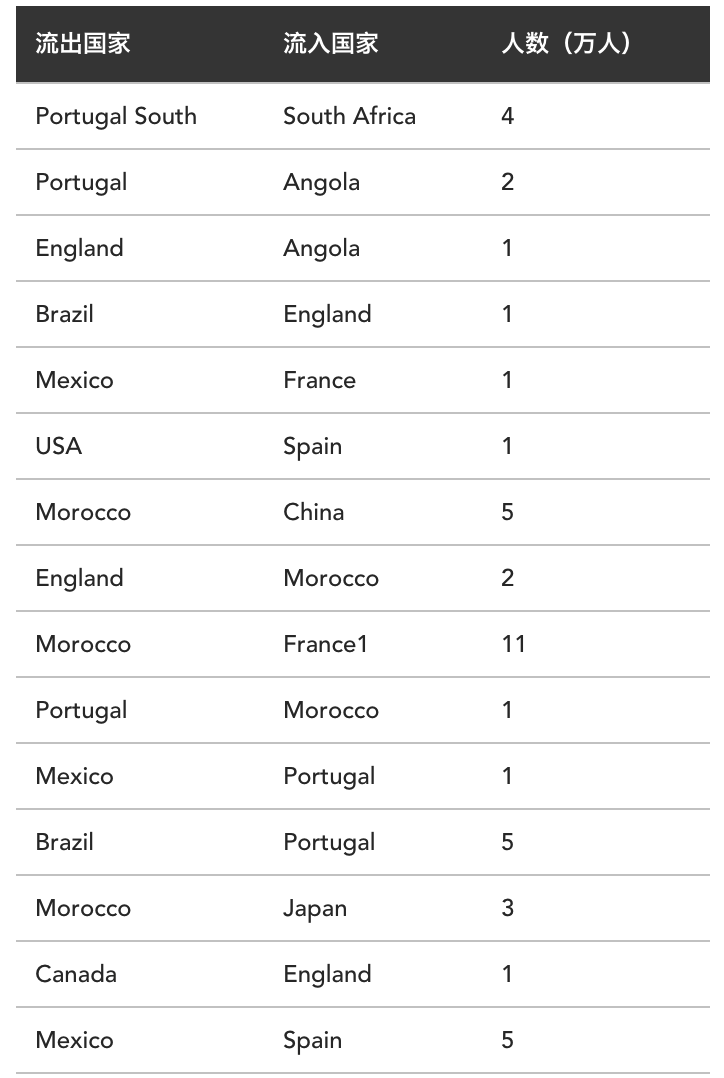724x1078 pixels.
Task: Click the 'Canada' cell
Action: point(76,974)
